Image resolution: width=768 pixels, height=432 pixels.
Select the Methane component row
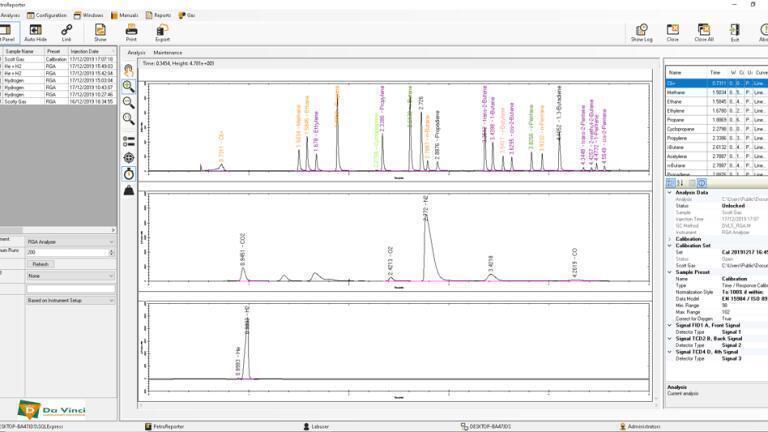(x=717, y=92)
